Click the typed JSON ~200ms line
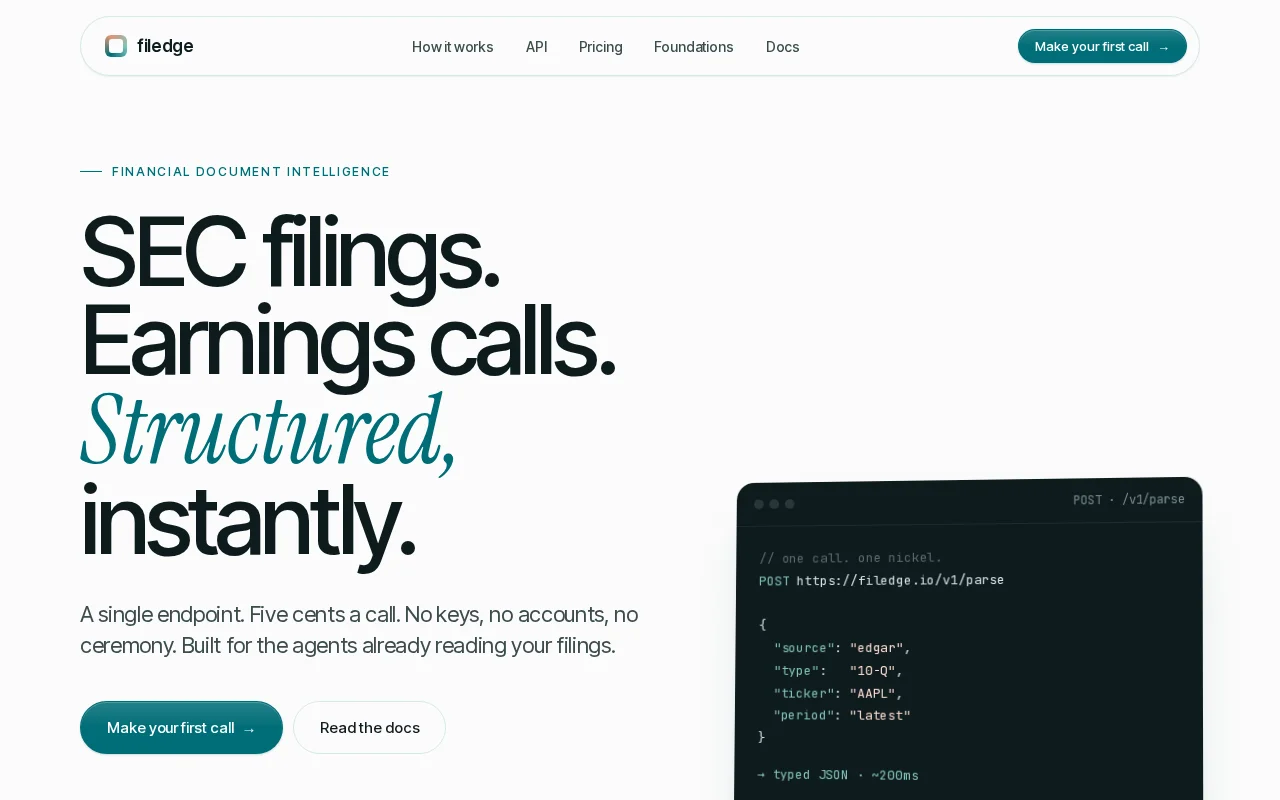The height and width of the screenshot is (800, 1280). (x=838, y=775)
